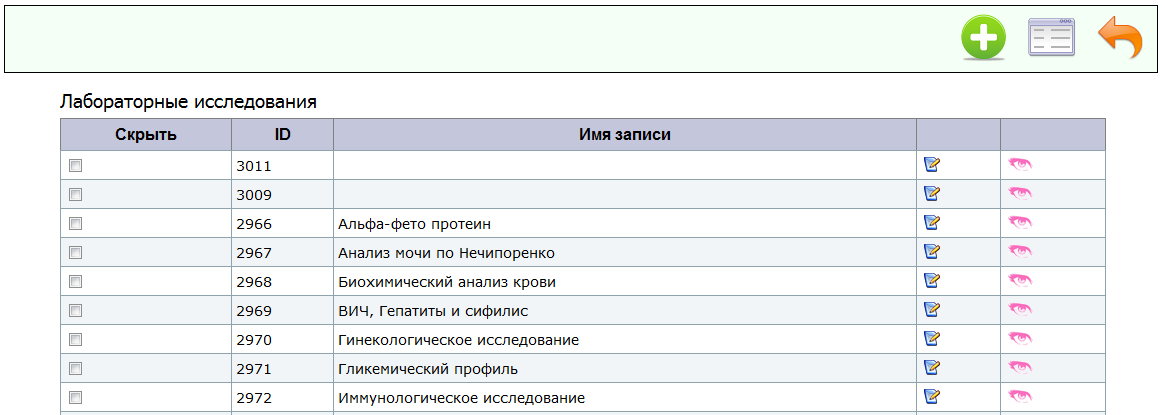Click the Имя записи column header
The image size is (1165, 415).
[624, 135]
